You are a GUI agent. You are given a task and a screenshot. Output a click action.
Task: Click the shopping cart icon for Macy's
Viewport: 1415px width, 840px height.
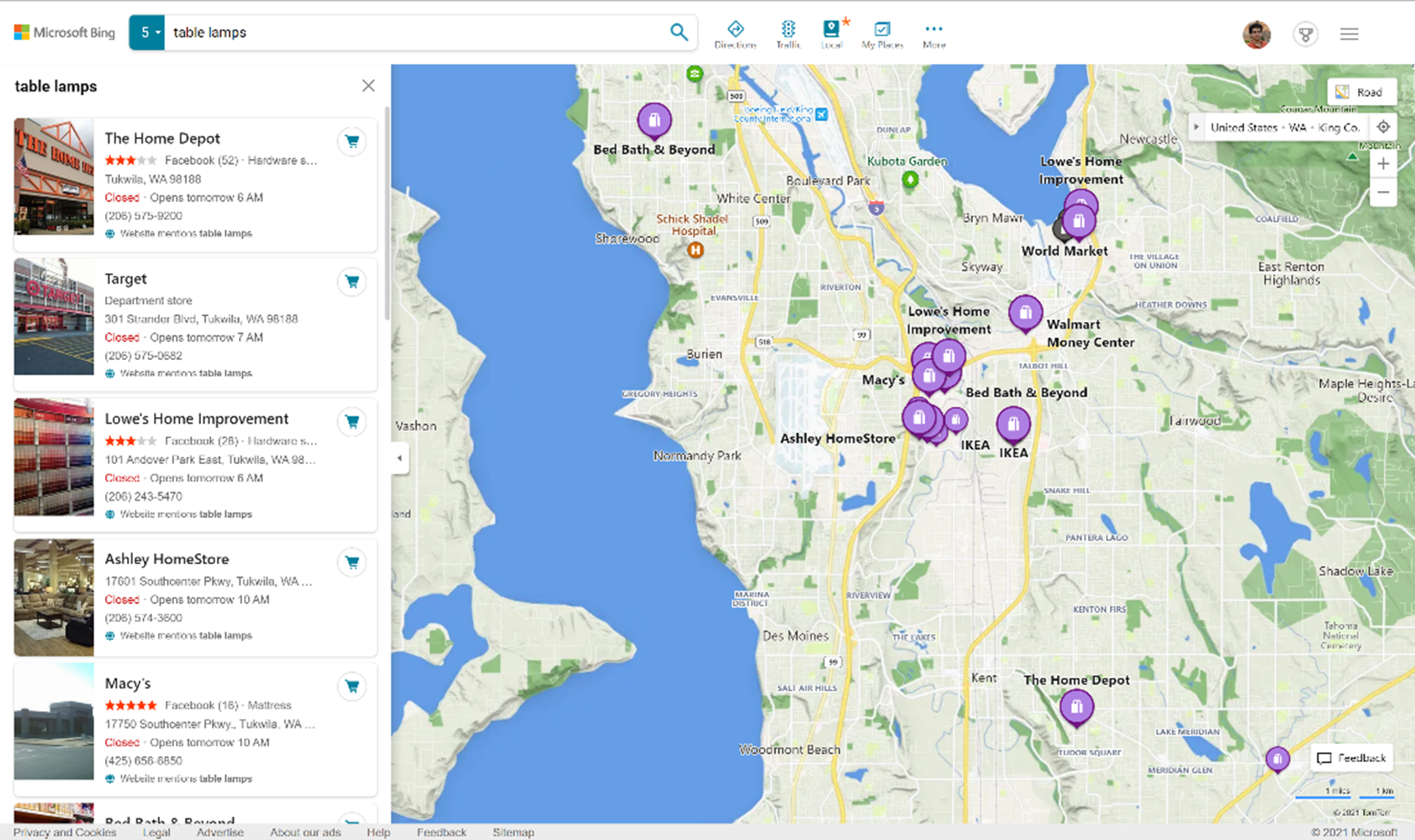pyautogui.click(x=352, y=687)
